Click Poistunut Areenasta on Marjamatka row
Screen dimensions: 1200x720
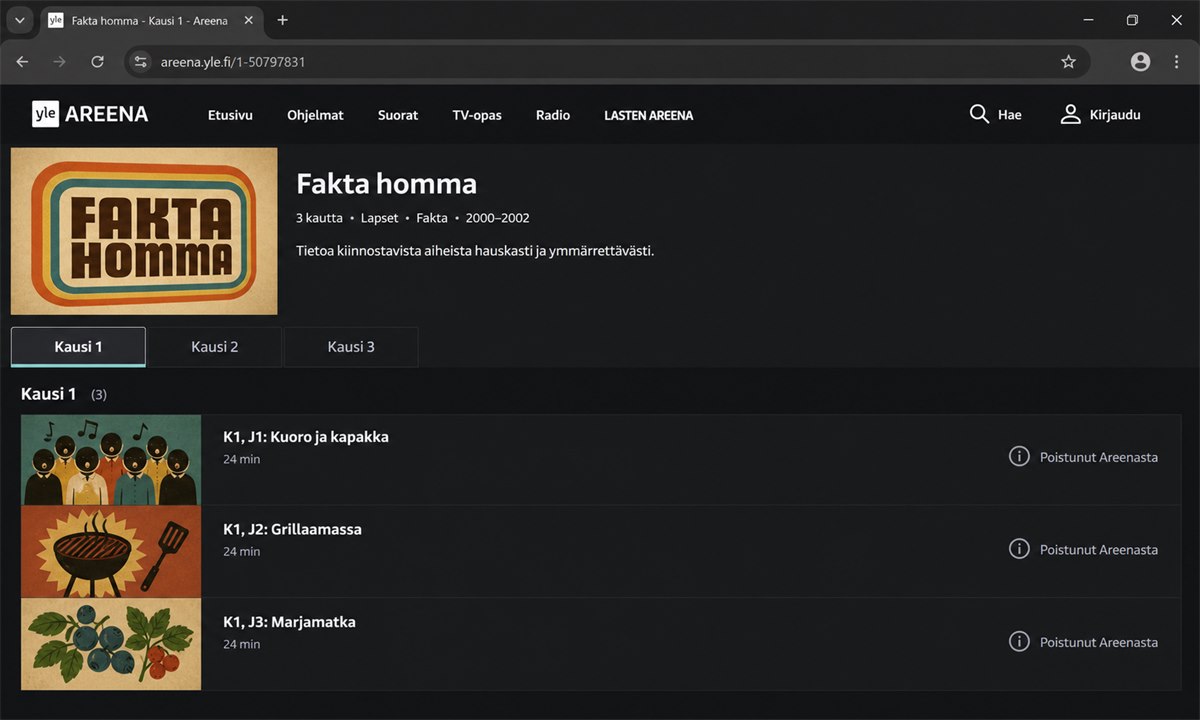coord(1099,642)
